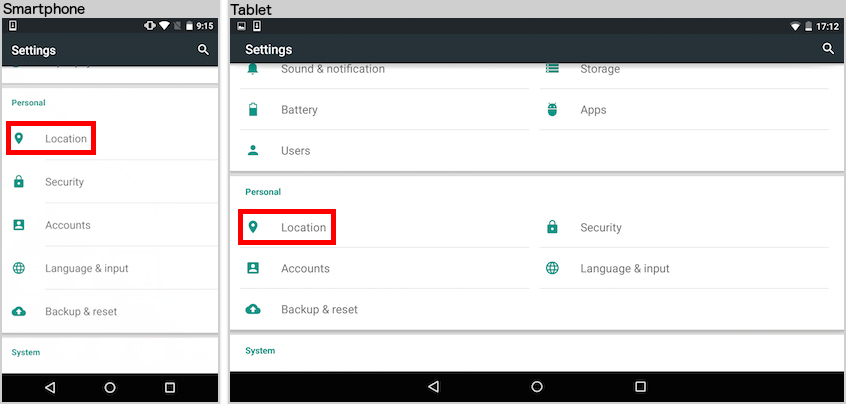Tap the Battery icon on tablet
The height and width of the screenshot is (404, 846).
(x=253, y=109)
